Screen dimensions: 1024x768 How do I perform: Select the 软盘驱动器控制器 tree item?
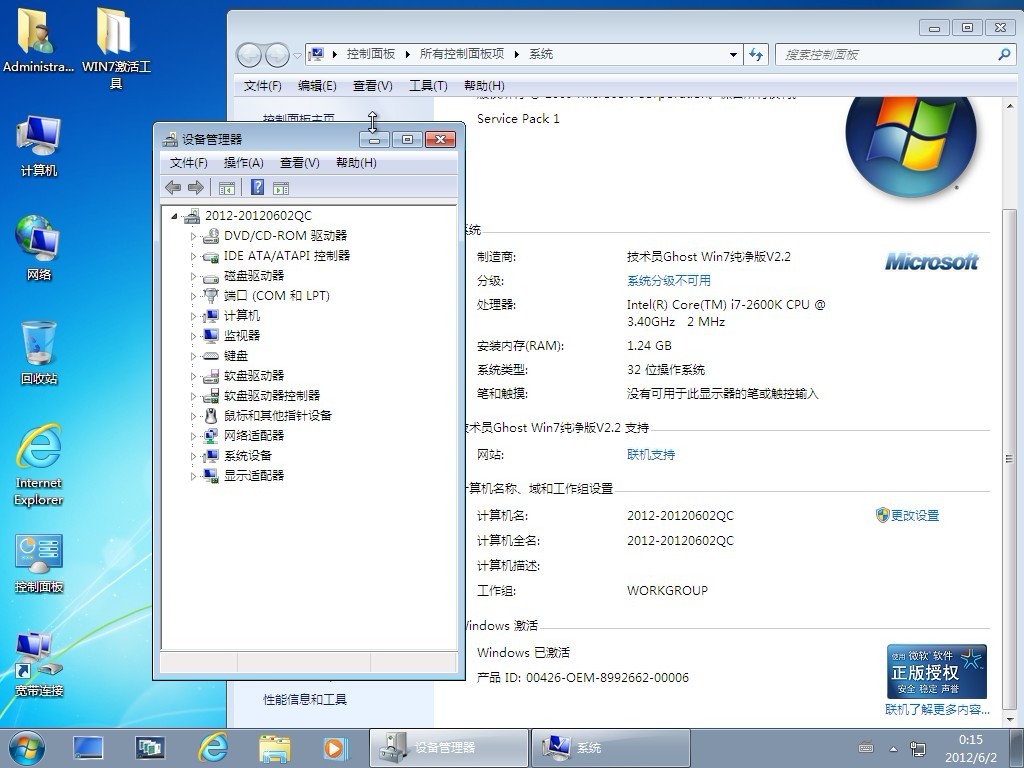pos(272,396)
